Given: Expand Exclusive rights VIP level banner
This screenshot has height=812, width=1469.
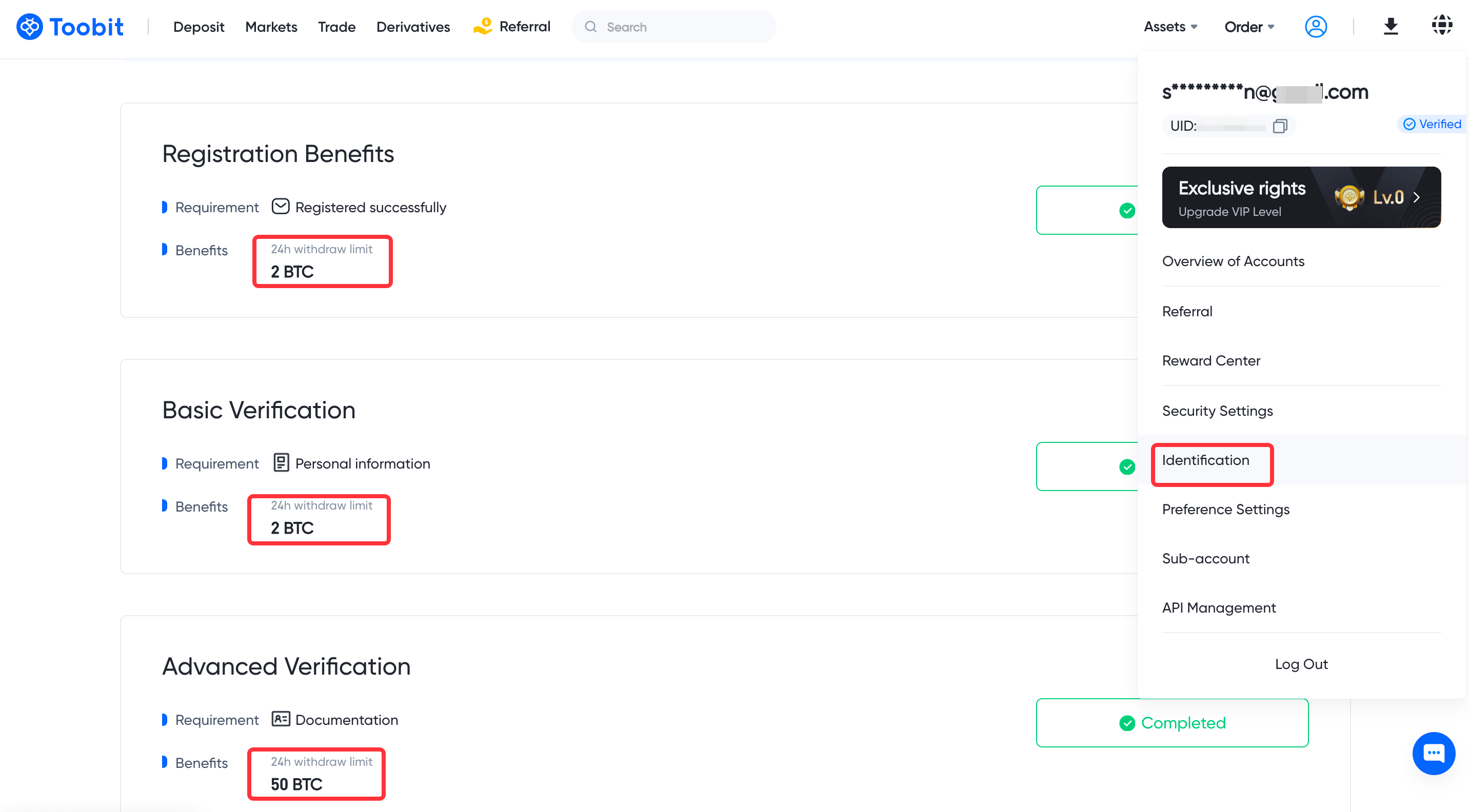Looking at the screenshot, I should click(x=1301, y=197).
